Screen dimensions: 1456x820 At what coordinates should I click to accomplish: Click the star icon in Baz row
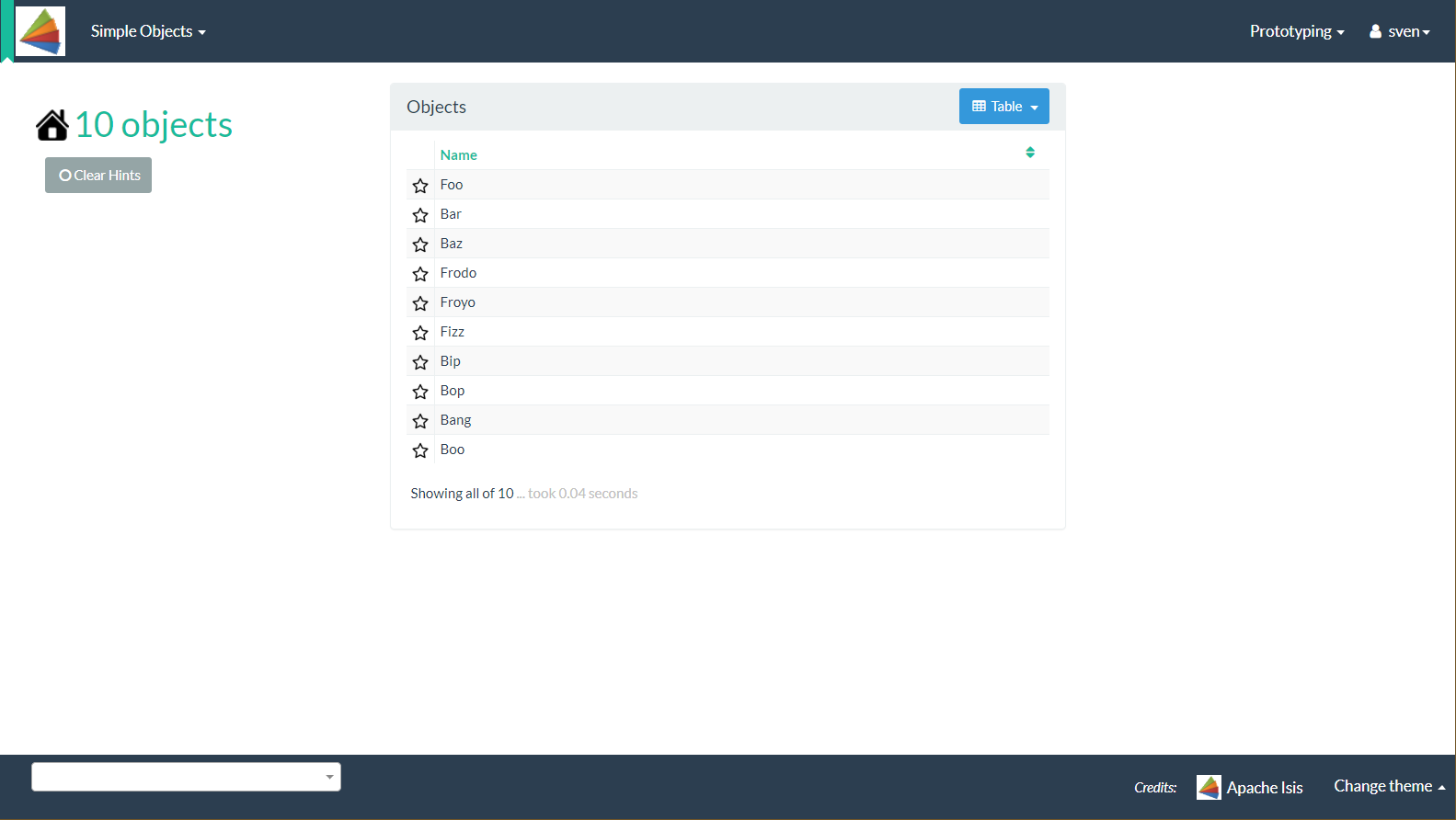pos(420,245)
